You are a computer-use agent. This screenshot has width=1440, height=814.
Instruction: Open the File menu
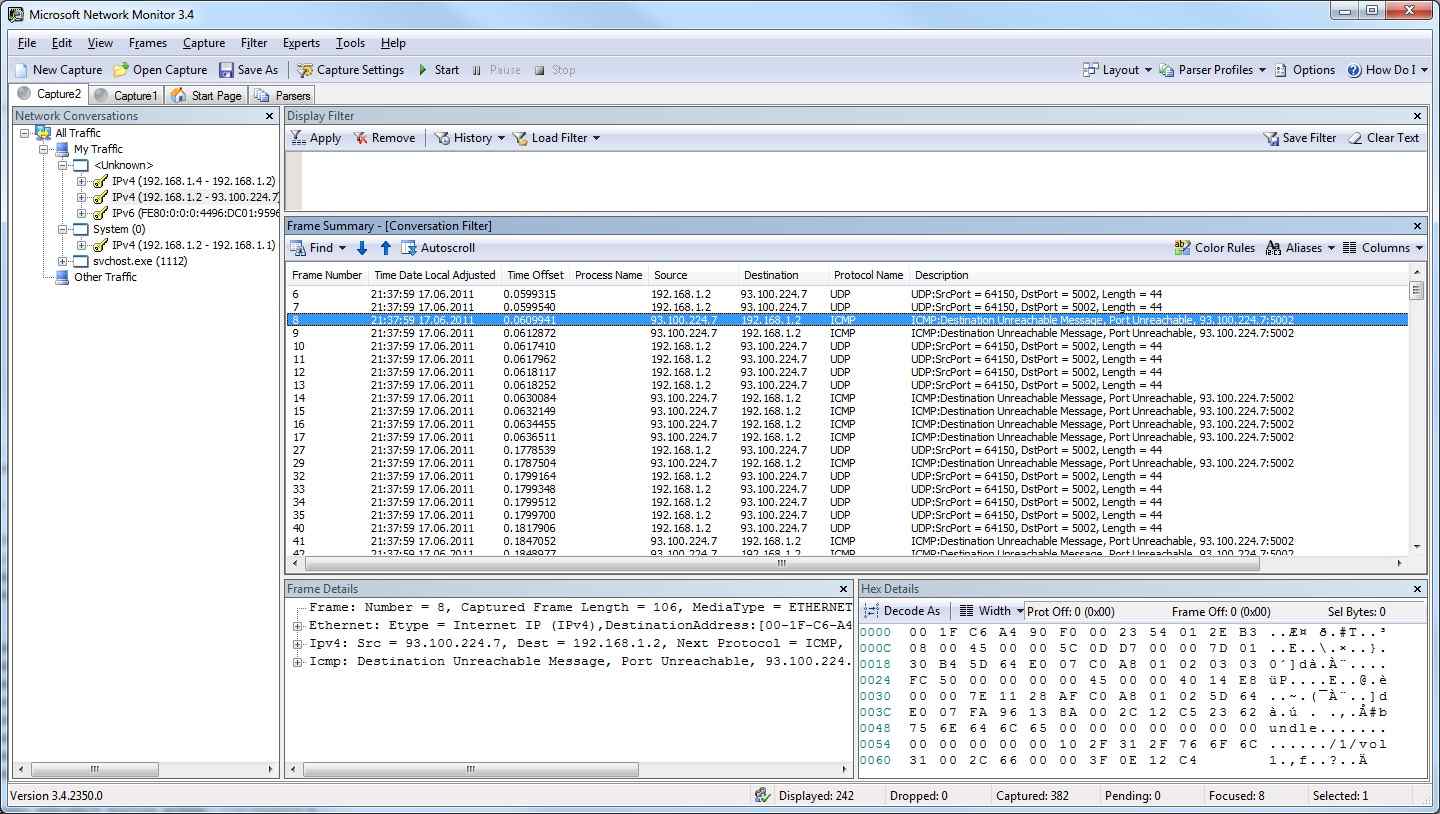[27, 43]
